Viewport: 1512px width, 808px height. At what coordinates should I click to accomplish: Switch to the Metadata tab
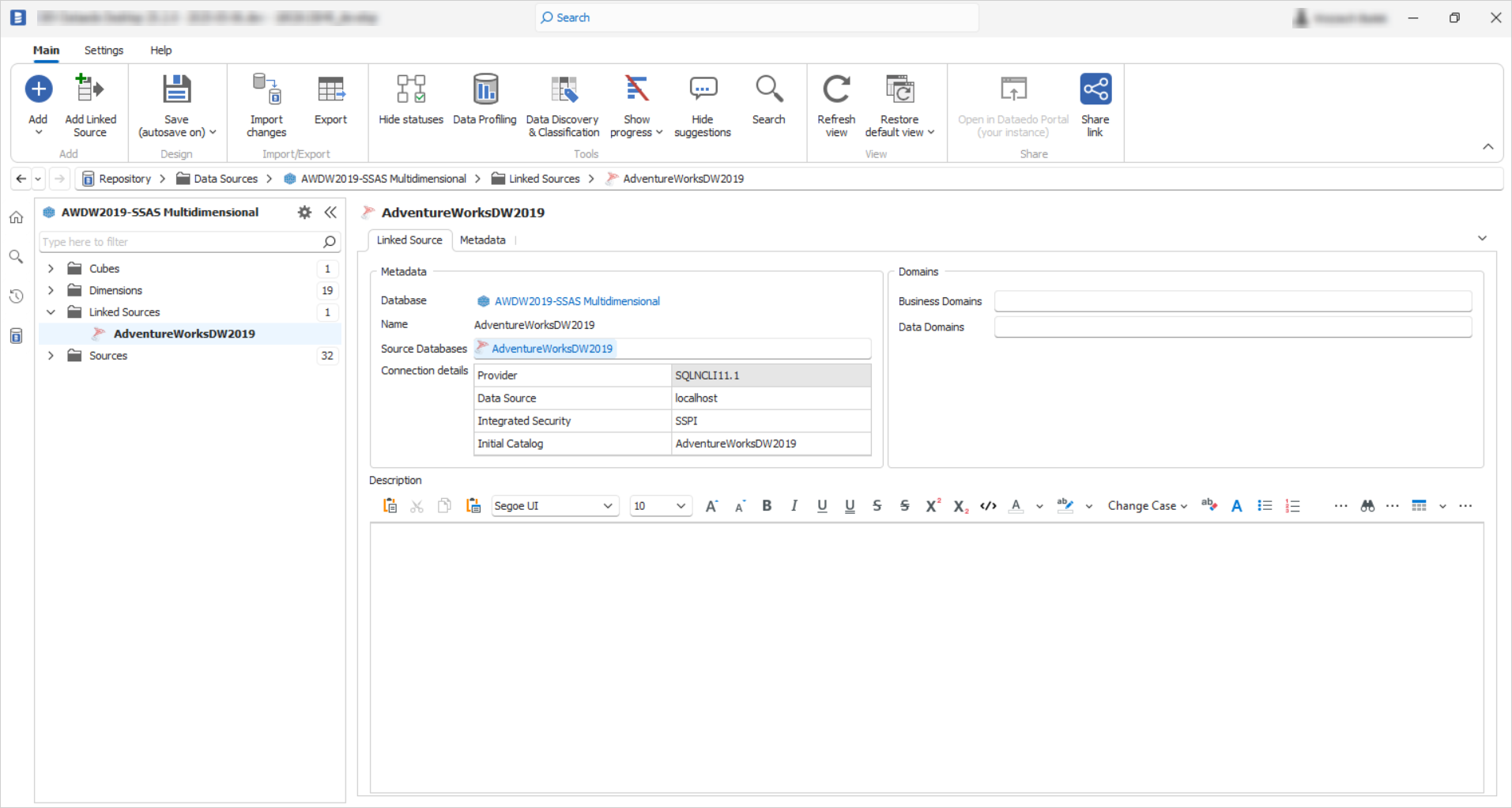(x=482, y=240)
